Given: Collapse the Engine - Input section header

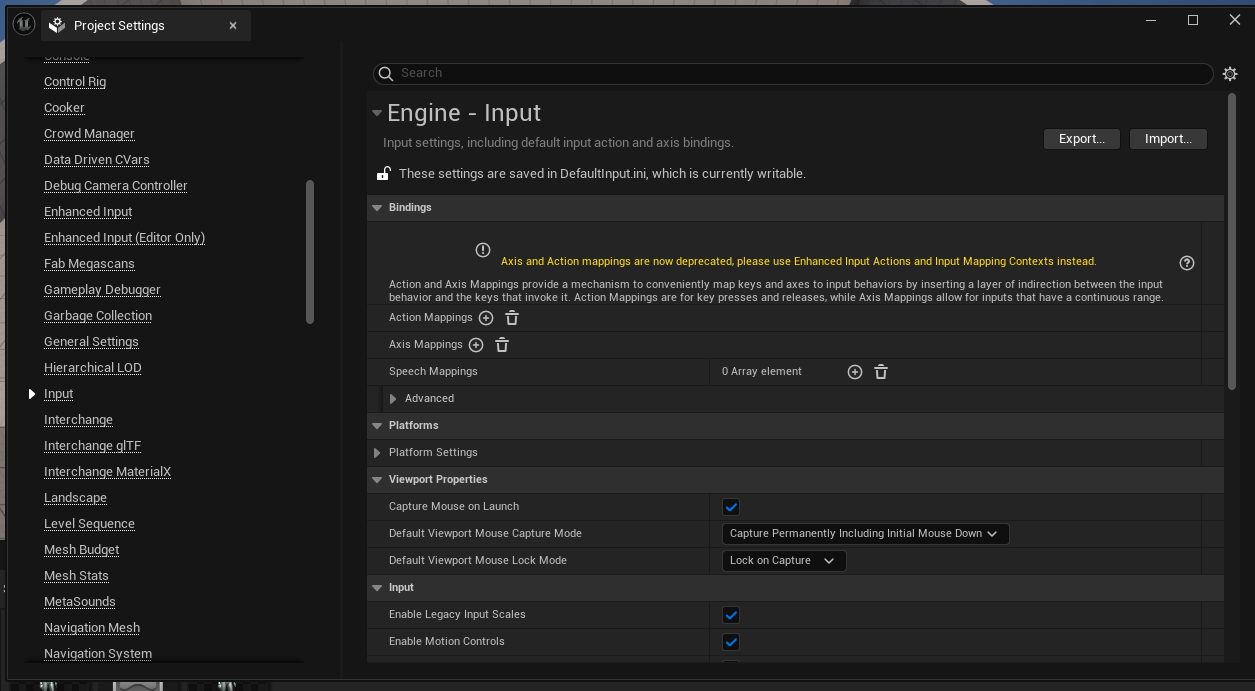Looking at the screenshot, I should 376,114.
